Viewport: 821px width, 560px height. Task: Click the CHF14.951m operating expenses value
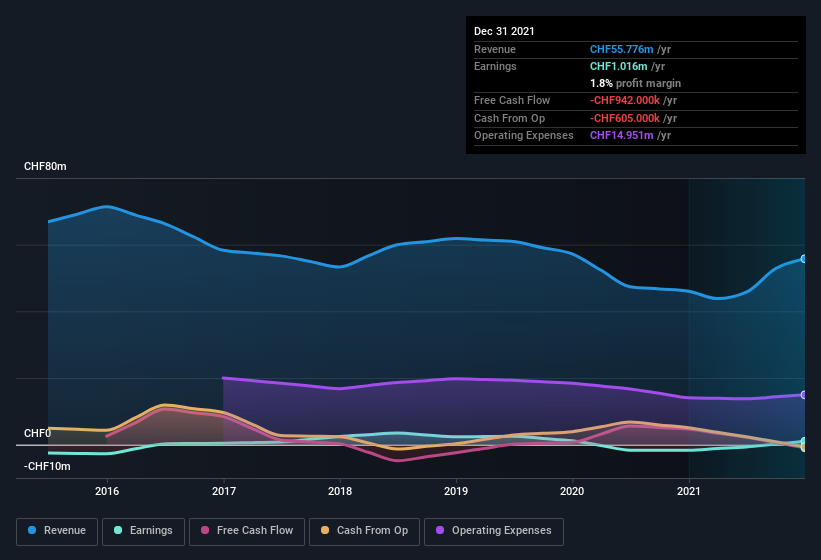(x=622, y=135)
